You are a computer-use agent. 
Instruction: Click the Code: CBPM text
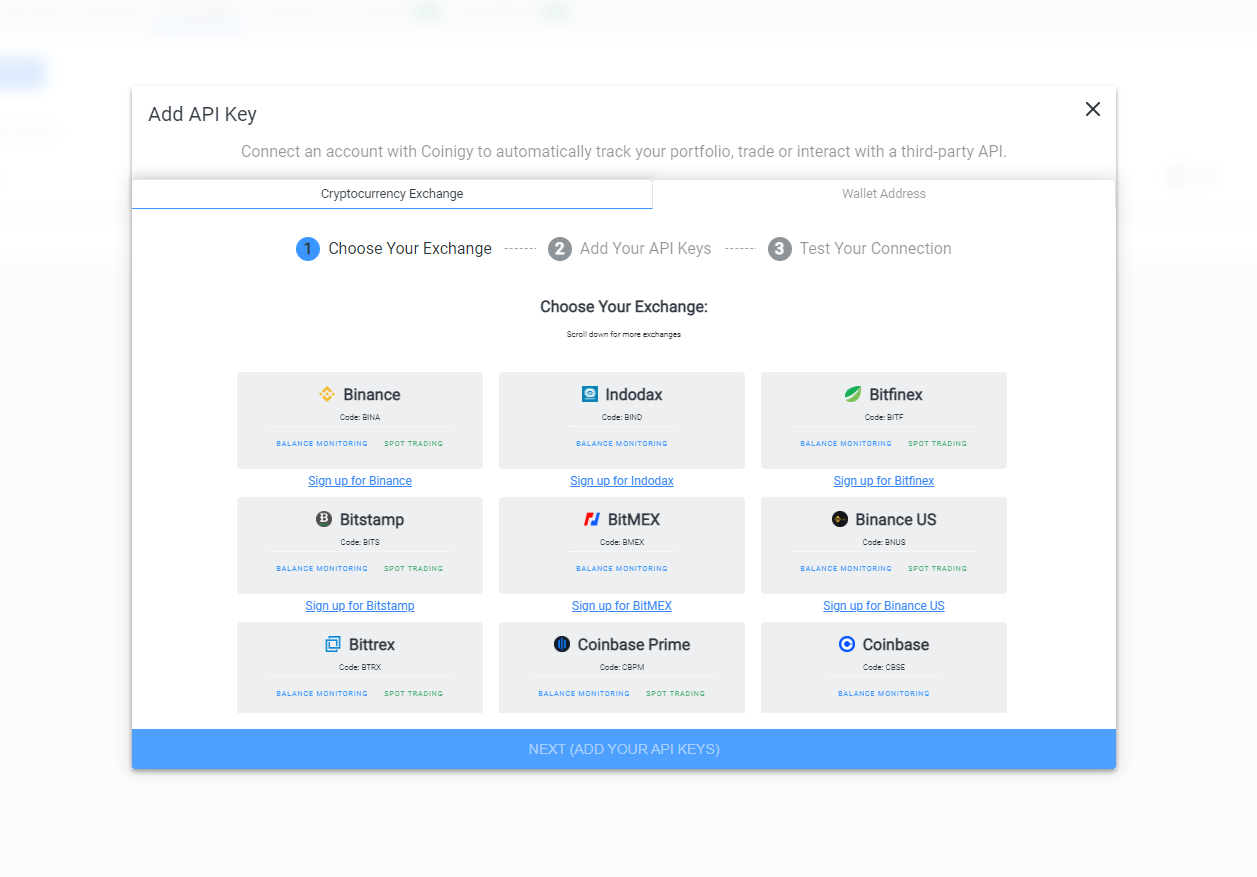tap(622, 667)
